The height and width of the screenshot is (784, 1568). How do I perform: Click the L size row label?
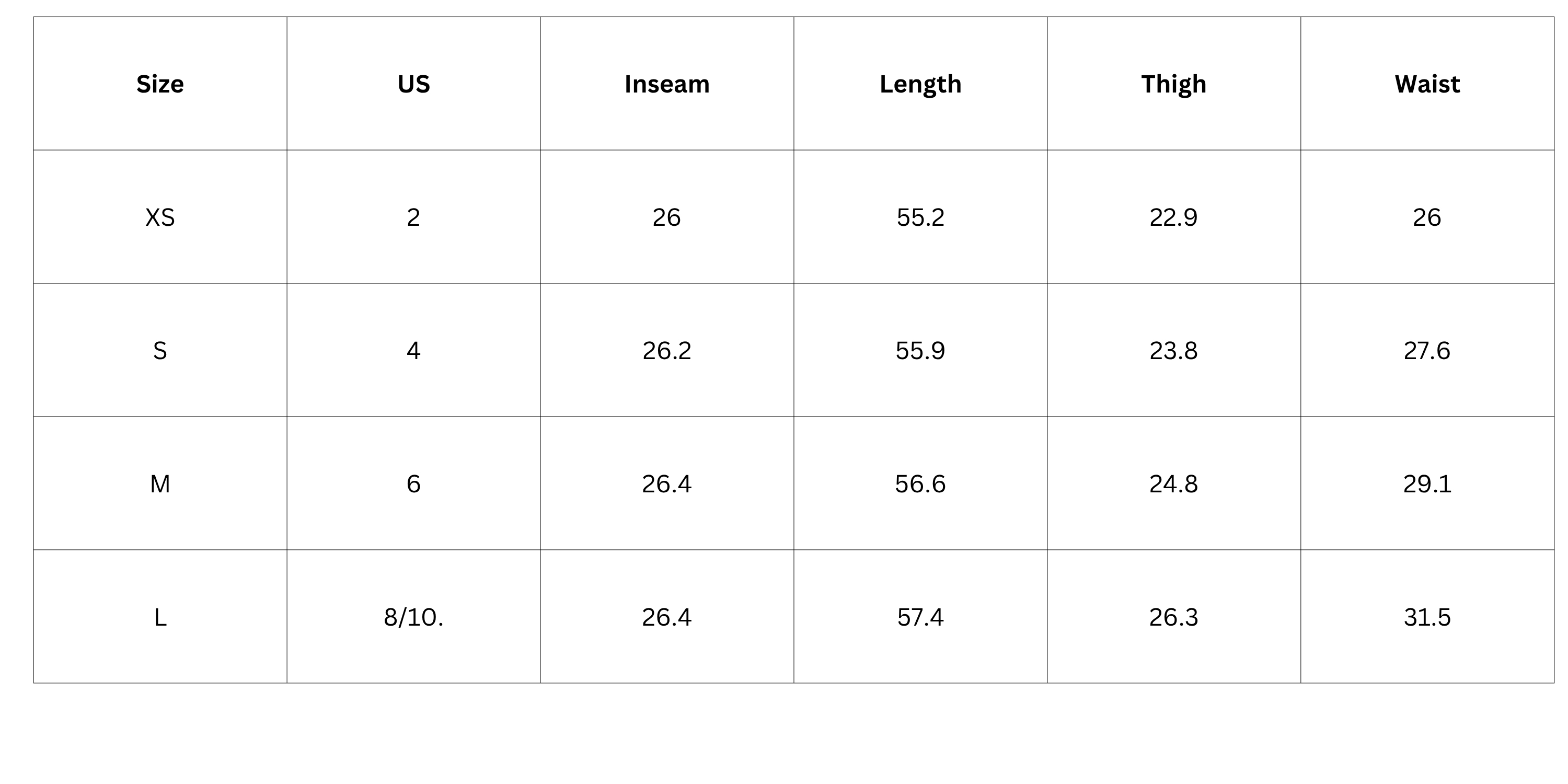pyautogui.click(x=159, y=617)
